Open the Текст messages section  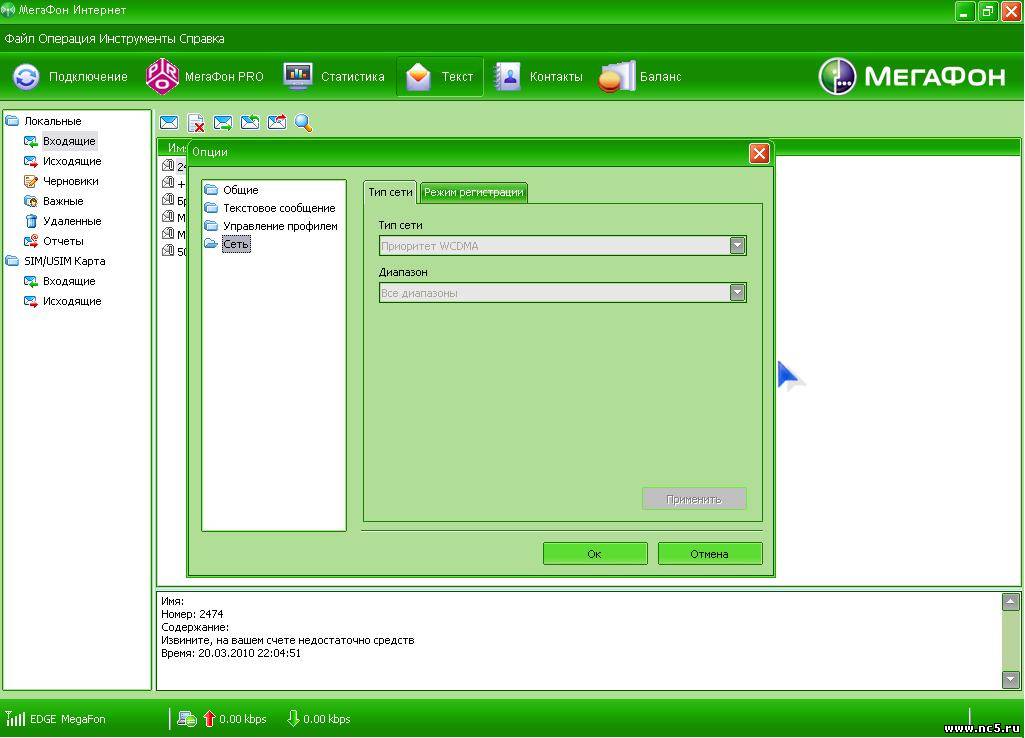[x=439, y=77]
